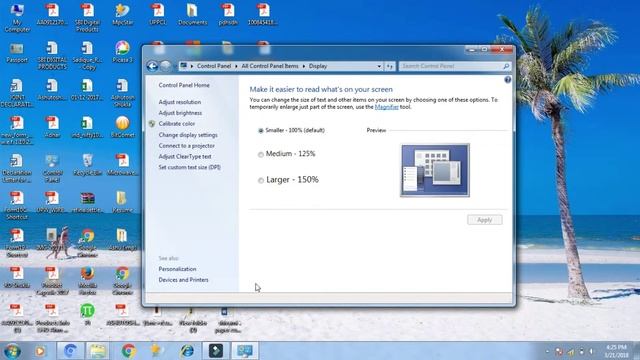The width and height of the screenshot is (640, 360).
Task: Open Change display settings link
Action: point(188,135)
